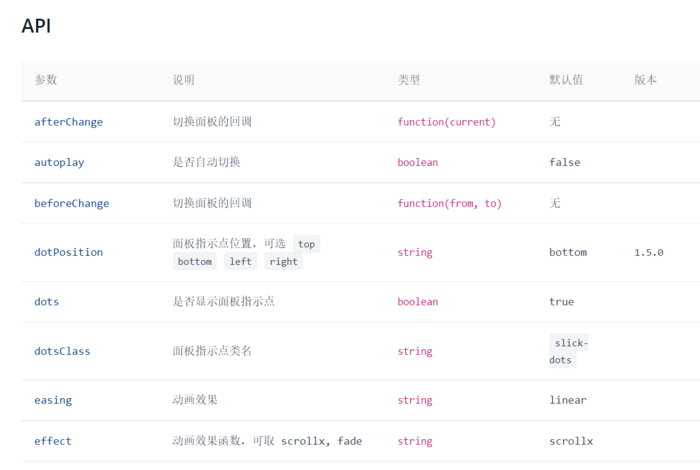Select the slick-dots default value
The height and width of the screenshot is (470, 700).
[569, 351]
